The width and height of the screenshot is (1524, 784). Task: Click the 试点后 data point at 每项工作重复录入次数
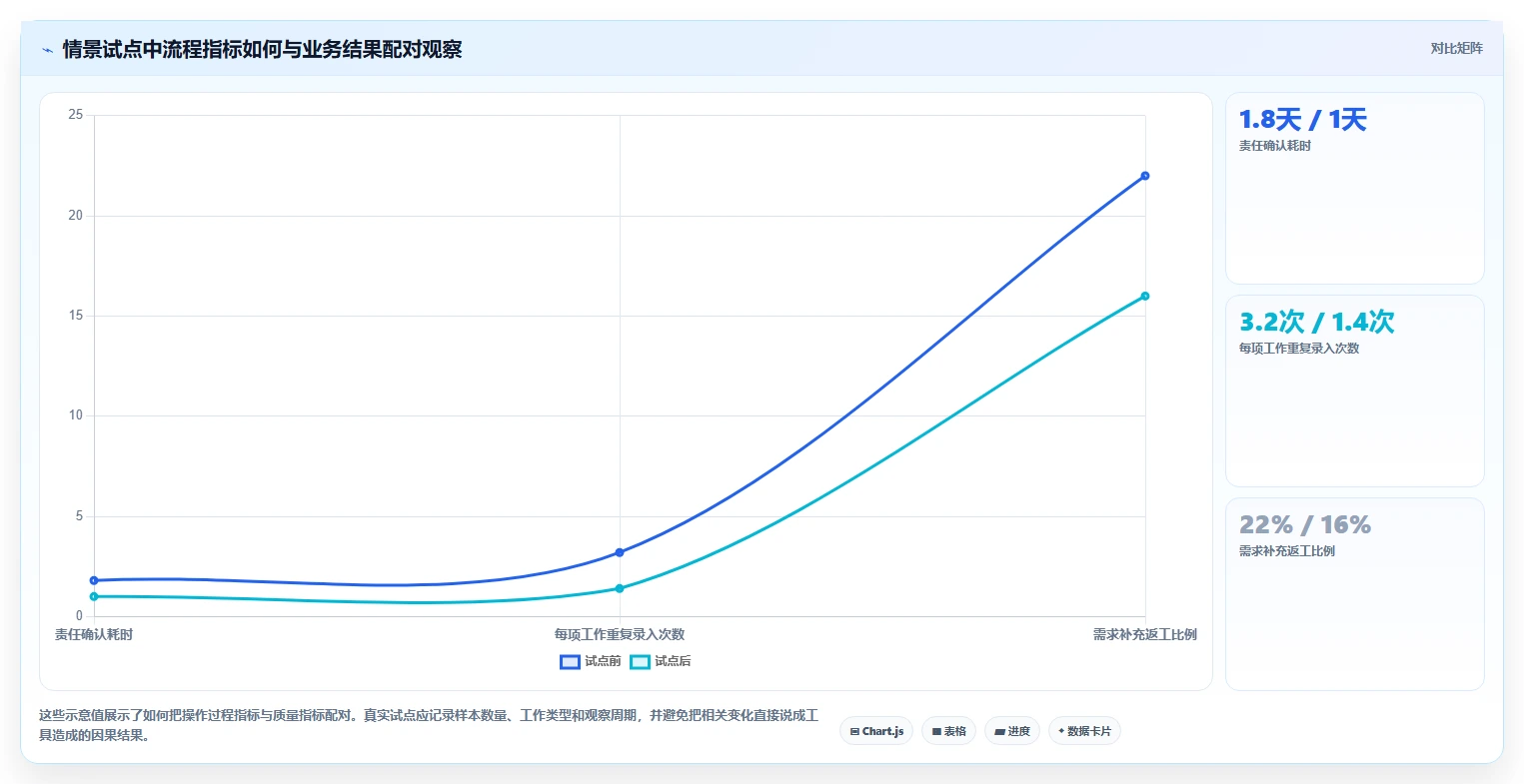[x=620, y=588]
